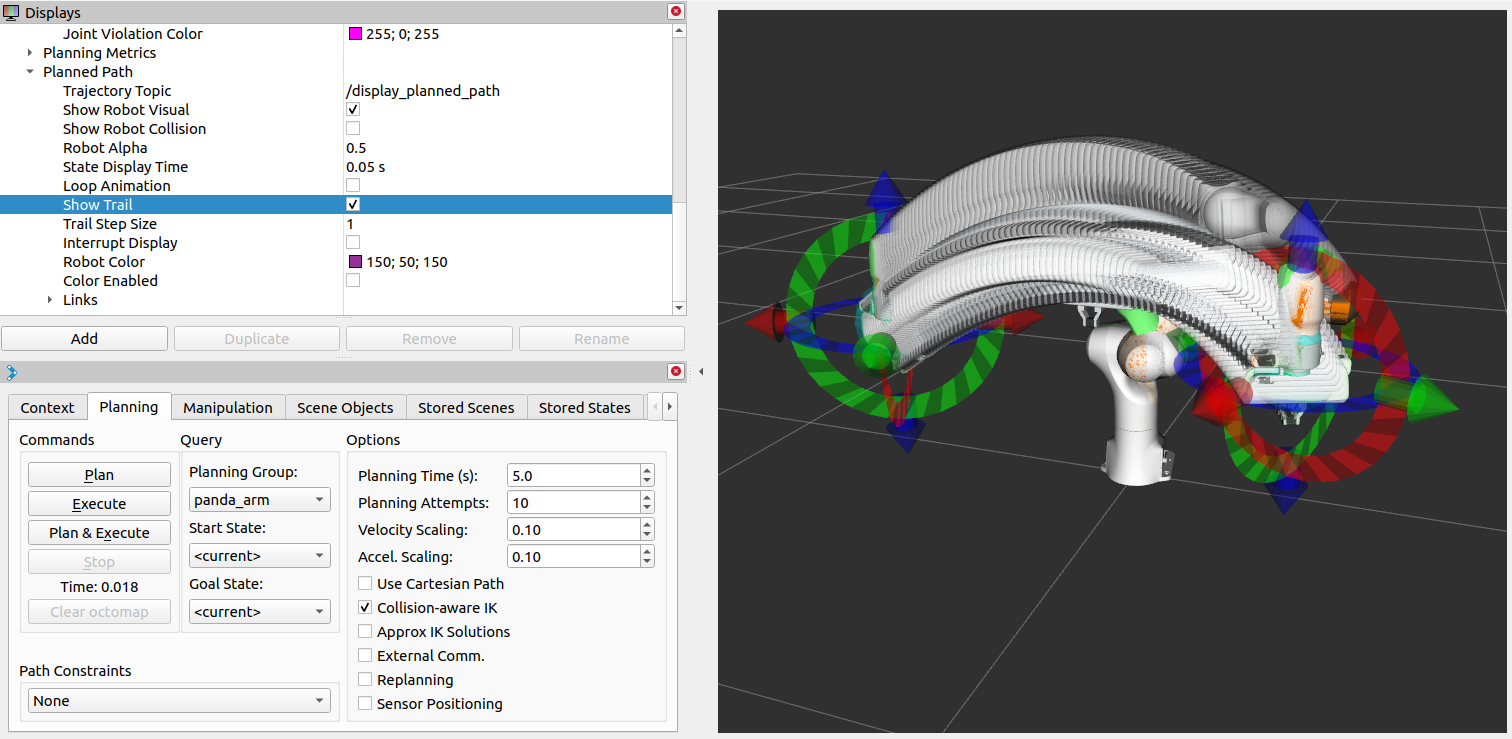Switch to the Scene Objects tab
Screen dimensions: 1512x739
point(345,407)
